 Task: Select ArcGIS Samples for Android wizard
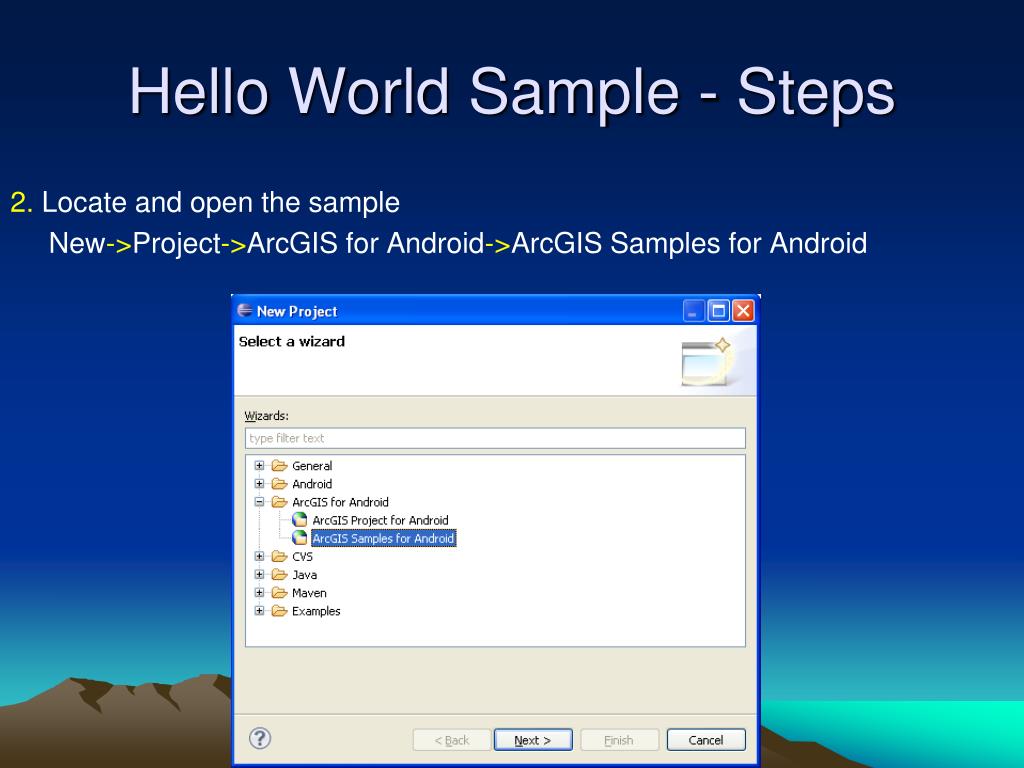point(383,538)
